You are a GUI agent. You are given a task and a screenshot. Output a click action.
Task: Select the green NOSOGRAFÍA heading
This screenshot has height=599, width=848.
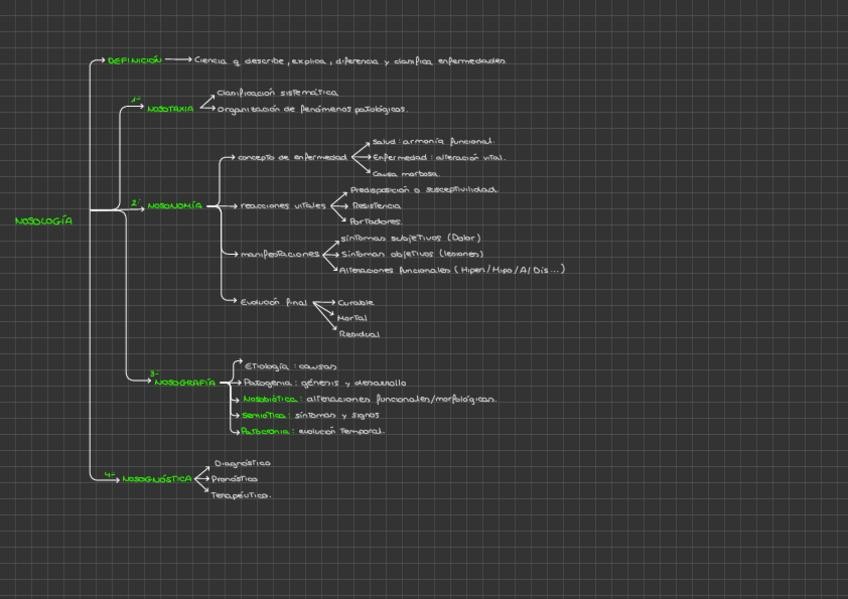185,382
